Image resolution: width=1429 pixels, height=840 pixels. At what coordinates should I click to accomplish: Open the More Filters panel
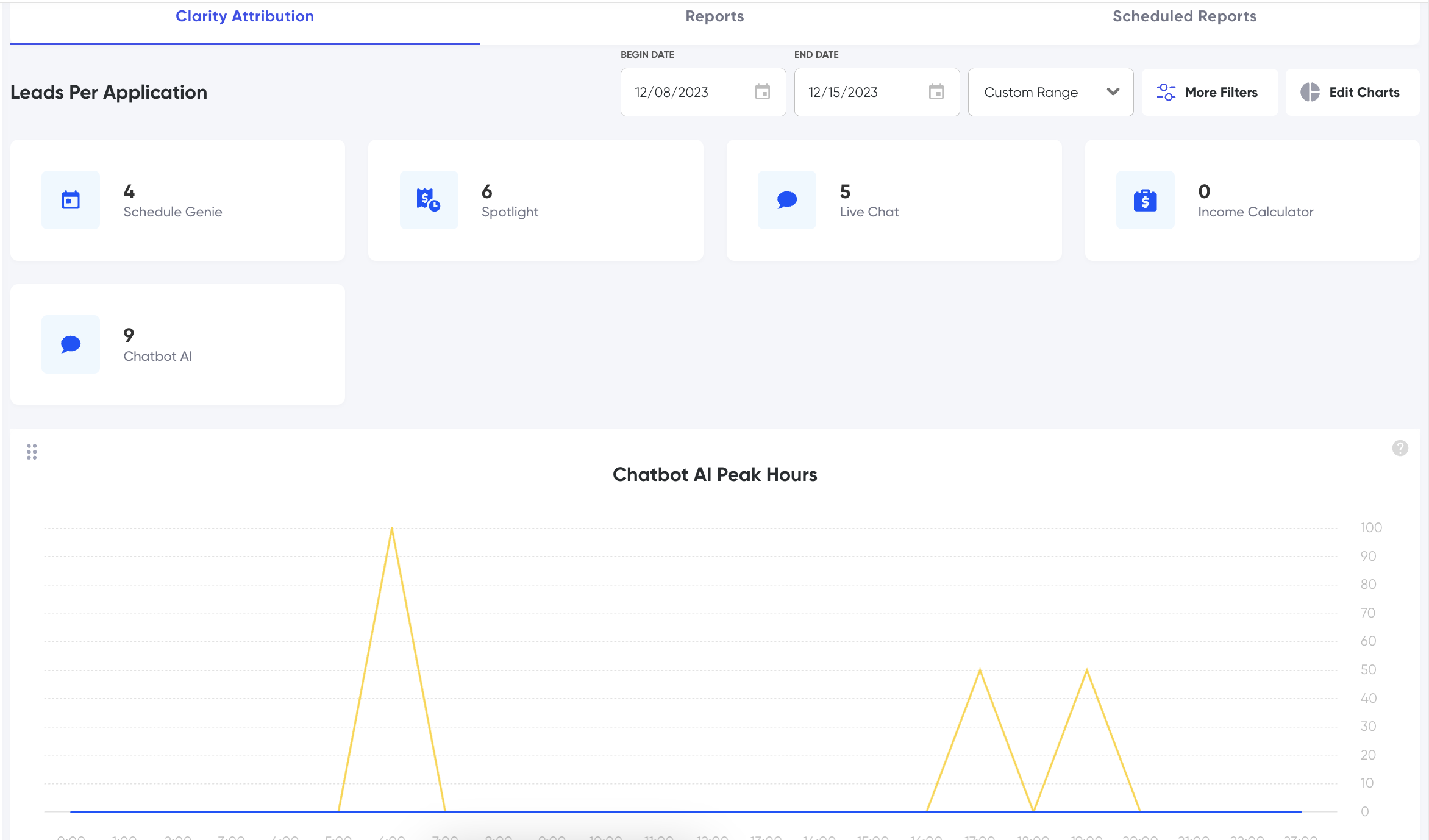(x=1209, y=93)
